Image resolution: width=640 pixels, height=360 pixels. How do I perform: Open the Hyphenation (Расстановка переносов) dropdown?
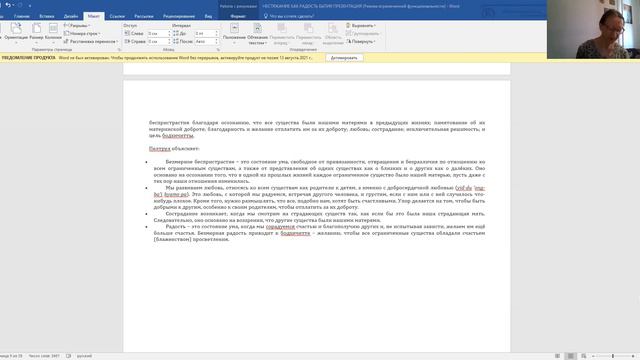pos(91,41)
